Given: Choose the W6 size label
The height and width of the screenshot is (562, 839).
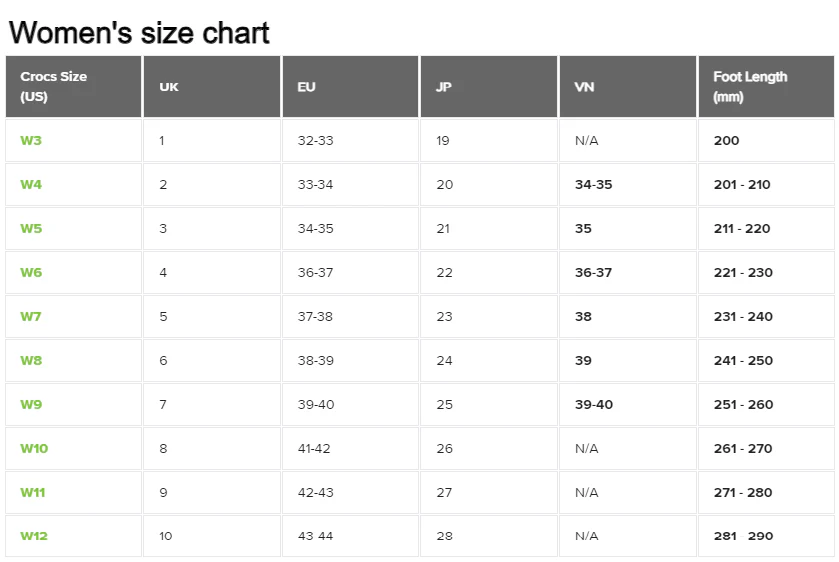Looking at the screenshot, I should [31, 273].
